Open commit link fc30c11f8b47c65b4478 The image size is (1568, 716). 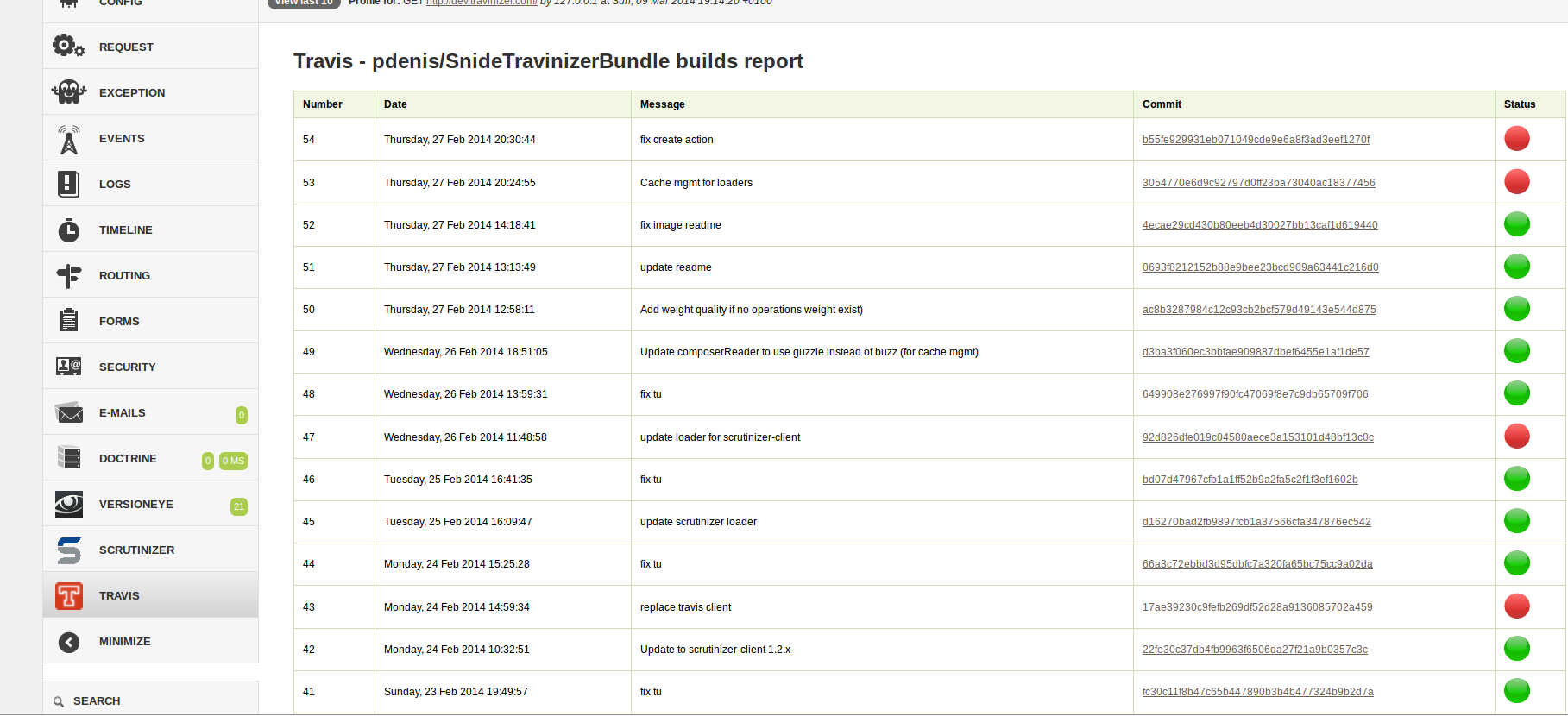(1257, 692)
